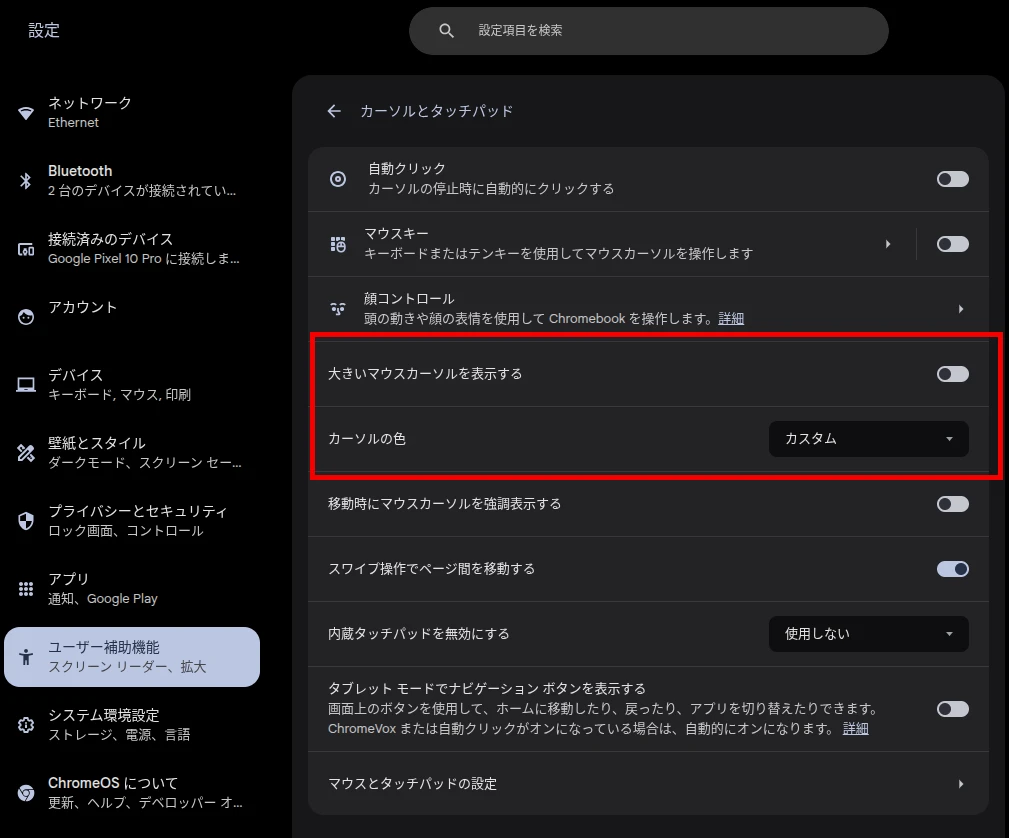Turn on 移動時にマウスカーソルを強調表示する
Image resolution: width=1009 pixels, height=838 pixels.
951,504
